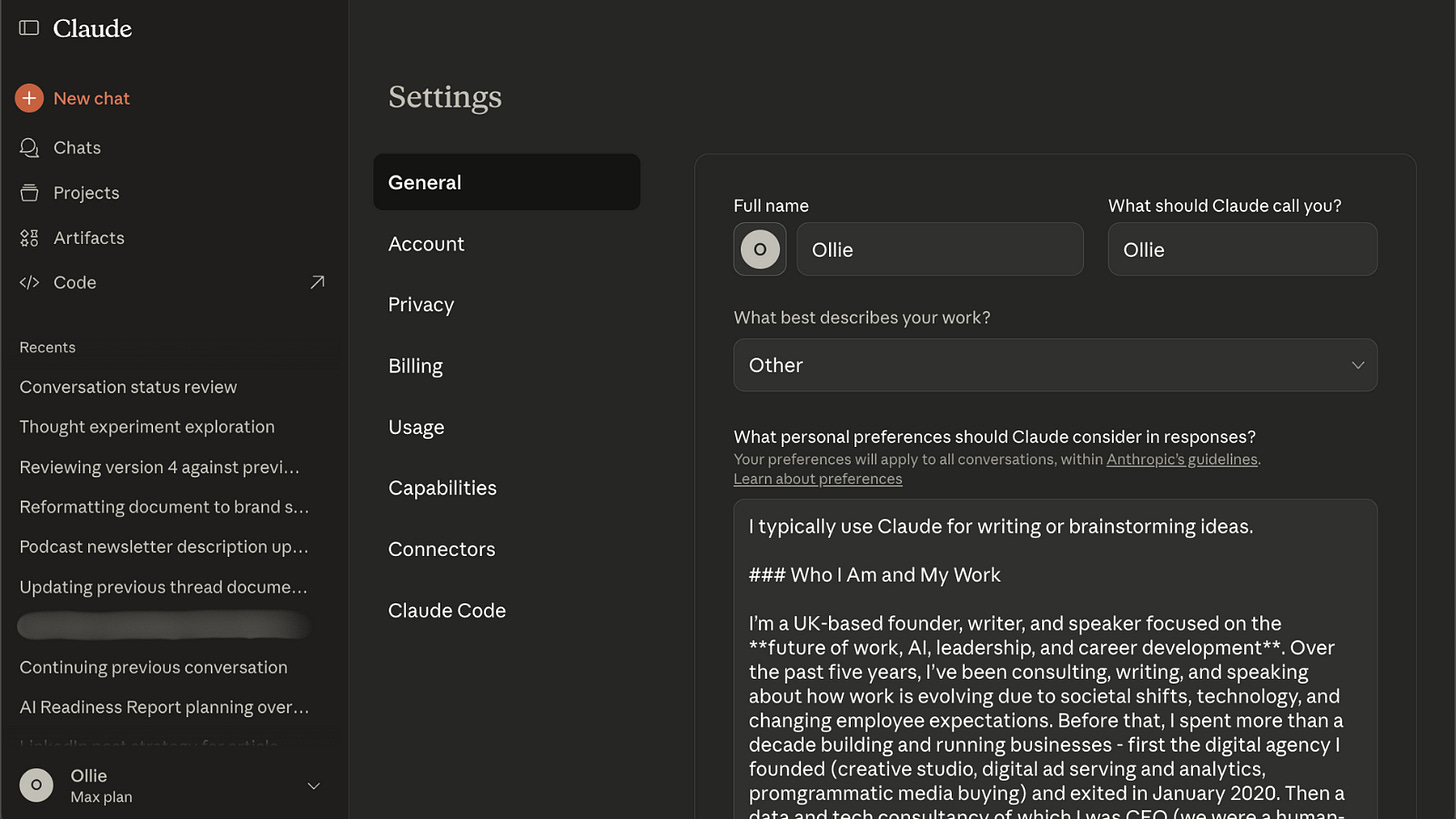Switch to the Privacy settings tab
Viewport: 1456px width, 819px height.
point(421,305)
